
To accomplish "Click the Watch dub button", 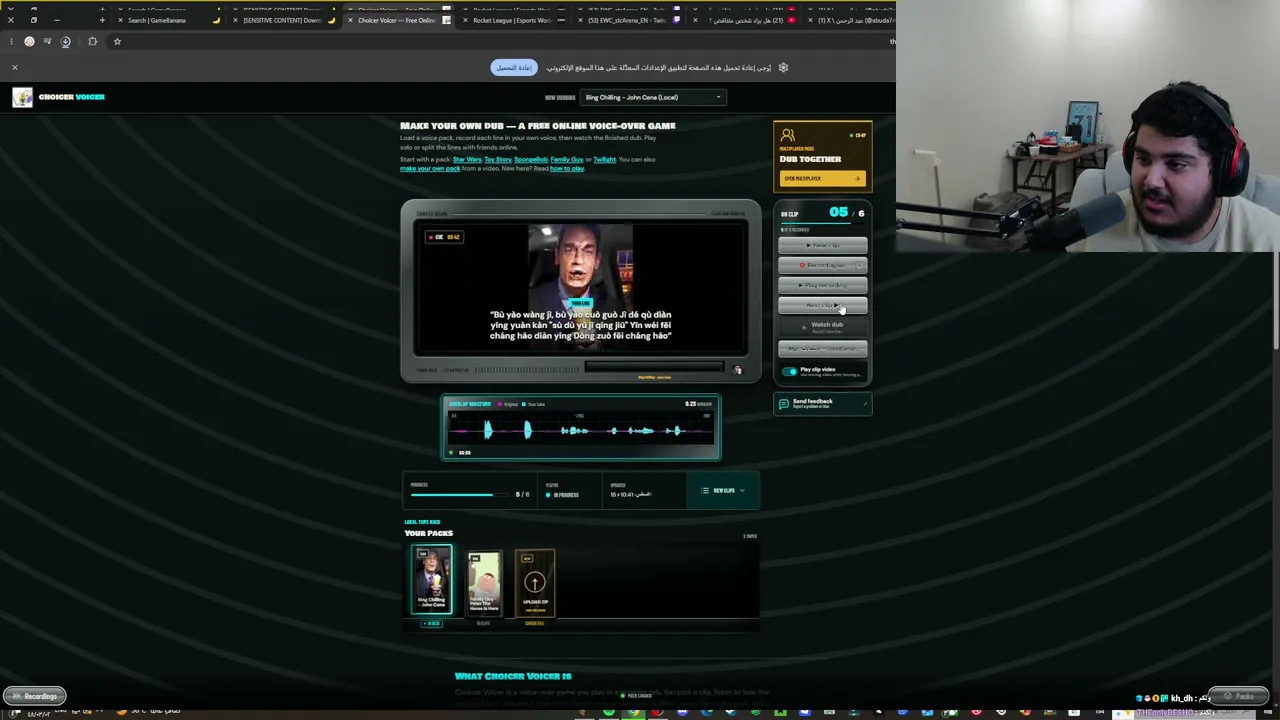I will coord(823,326).
